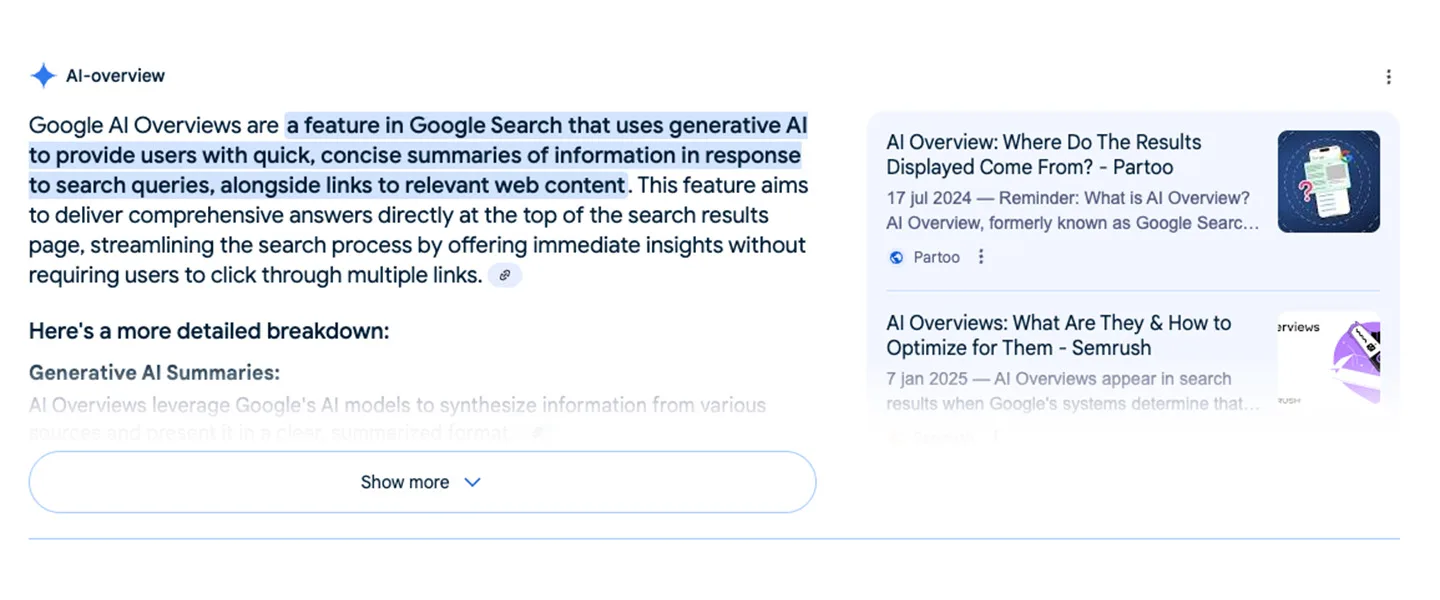Viewport: 1440px width, 600px height.
Task: Click the 'AI-overview' label text
Action: click(x=115, y=75)
